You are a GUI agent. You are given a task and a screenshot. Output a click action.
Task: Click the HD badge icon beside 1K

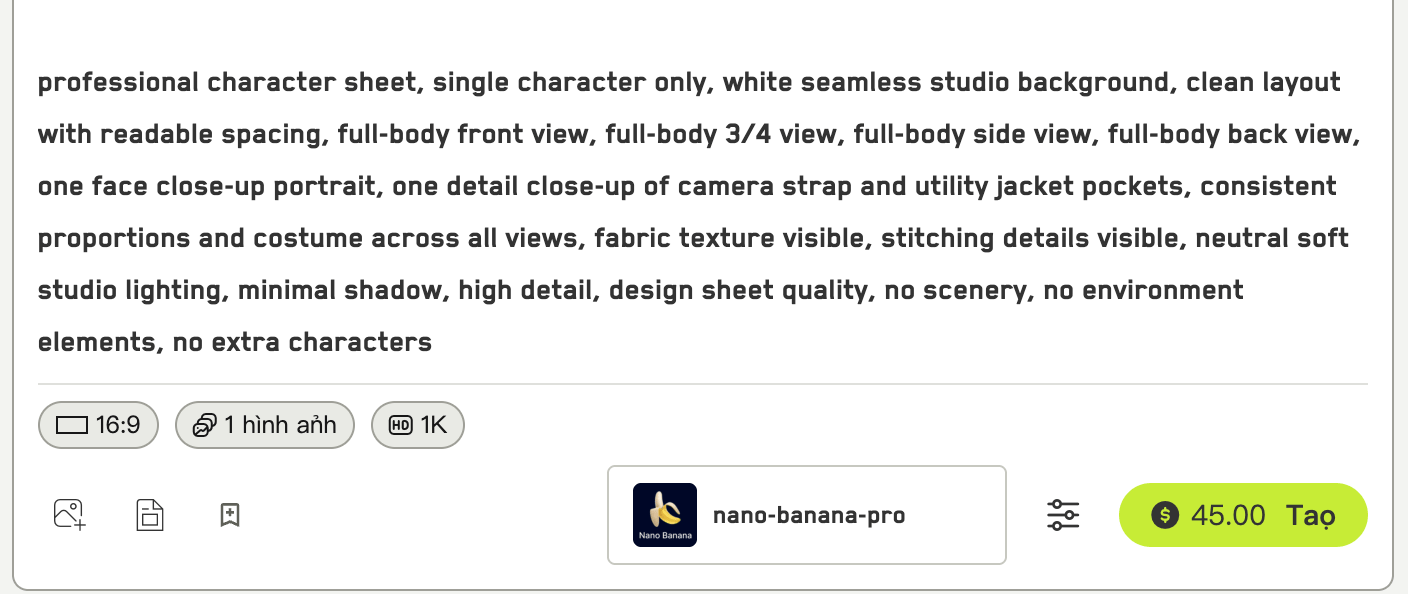(400, 425)
